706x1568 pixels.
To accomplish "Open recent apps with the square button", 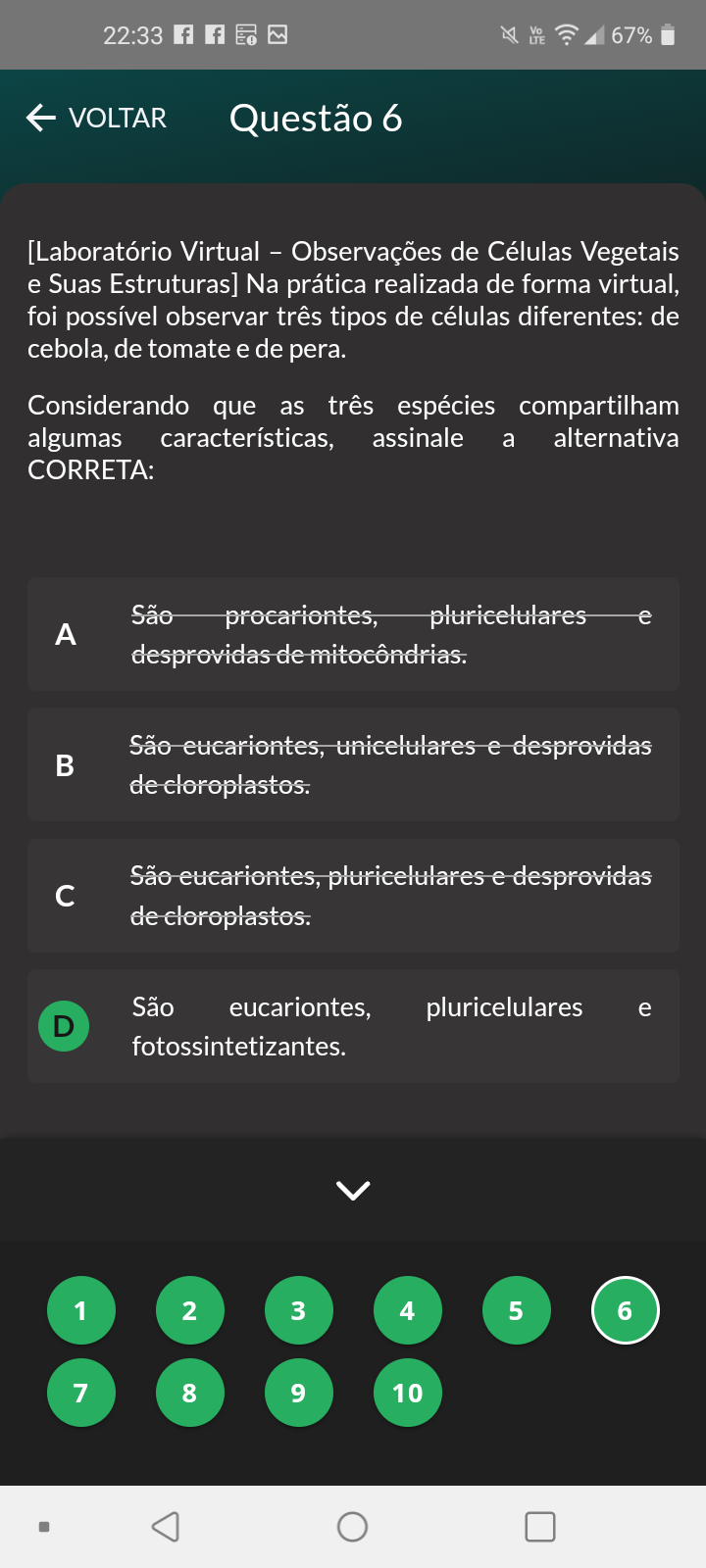I will [x=540, y=1527].
